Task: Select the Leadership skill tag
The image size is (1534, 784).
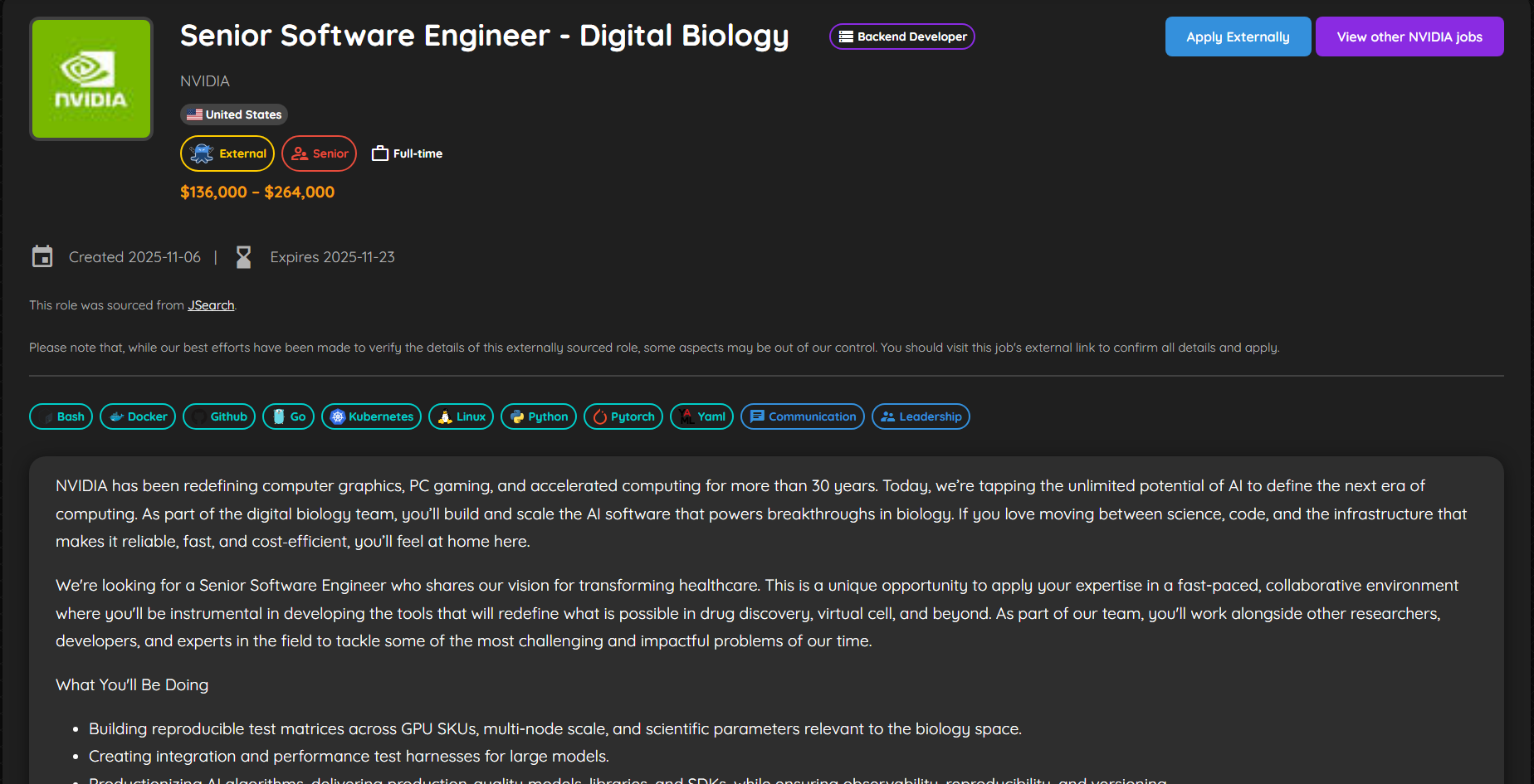Action: click(921, 416)
